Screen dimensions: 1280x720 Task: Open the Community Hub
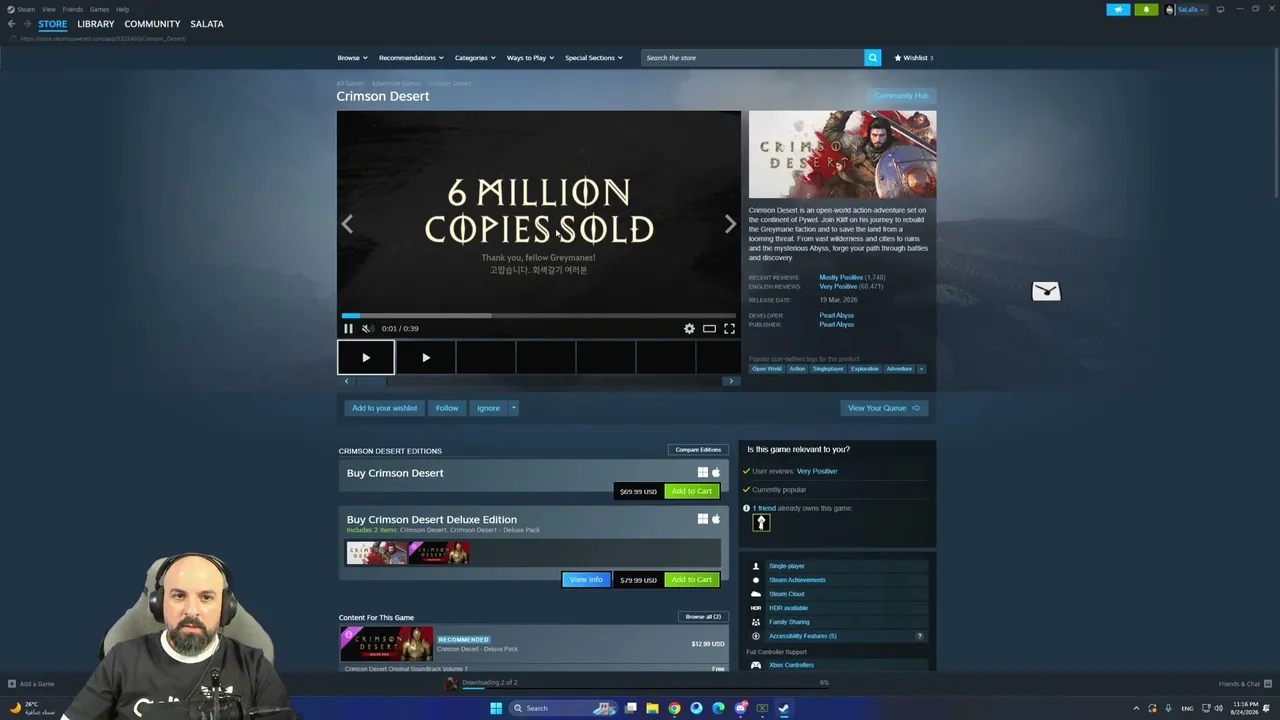901,96
